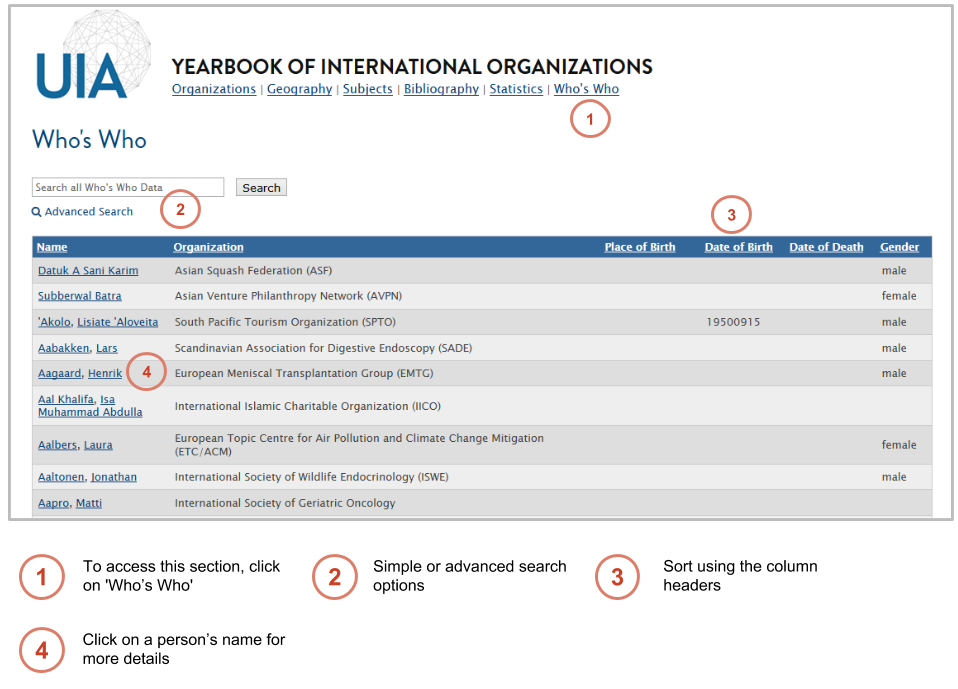958x689 pixels.
Task: Click the 19500915 date of birth value
Action: pyautogui.click(x=734, y=322)
